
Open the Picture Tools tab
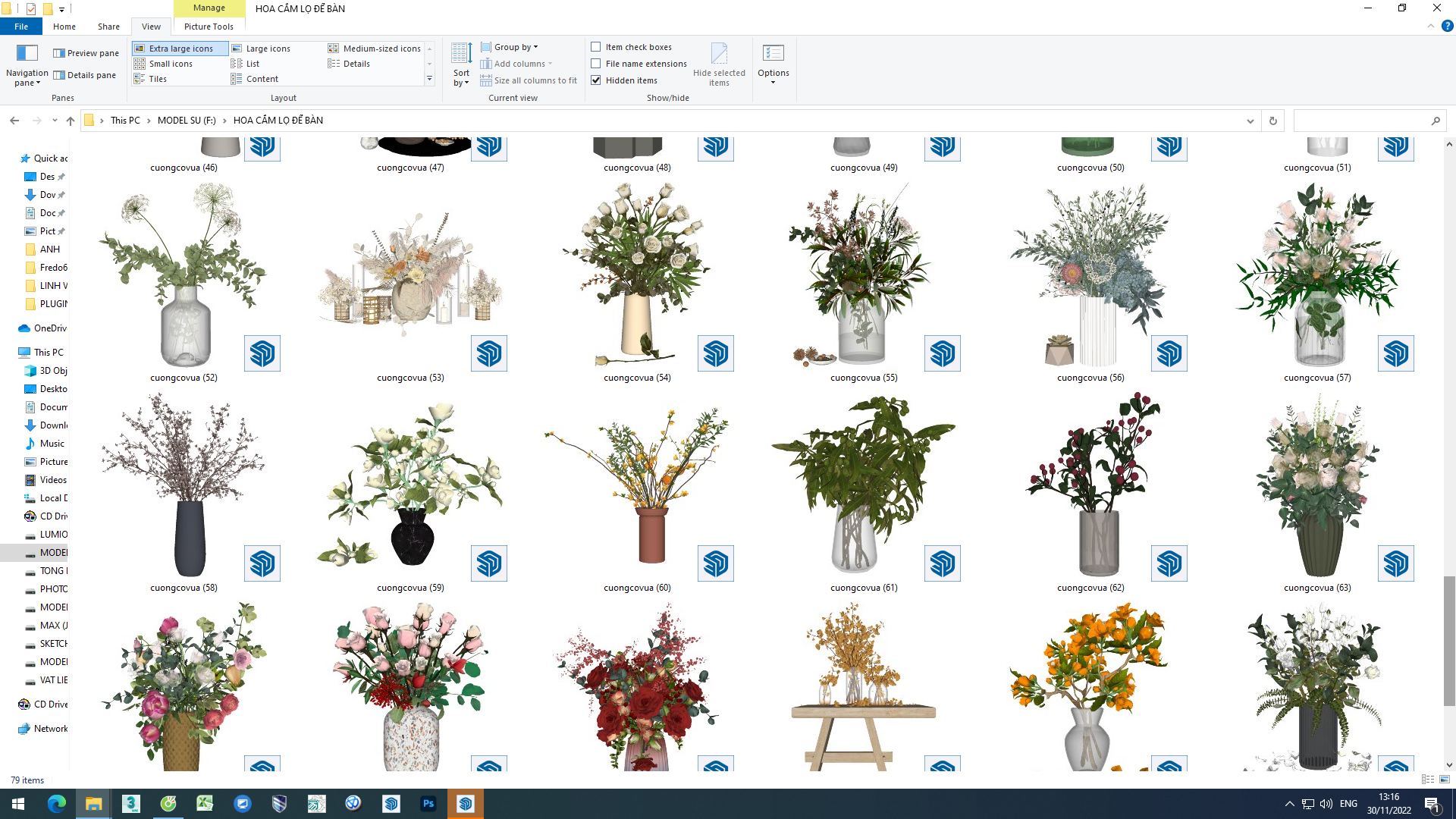point(209,27)
